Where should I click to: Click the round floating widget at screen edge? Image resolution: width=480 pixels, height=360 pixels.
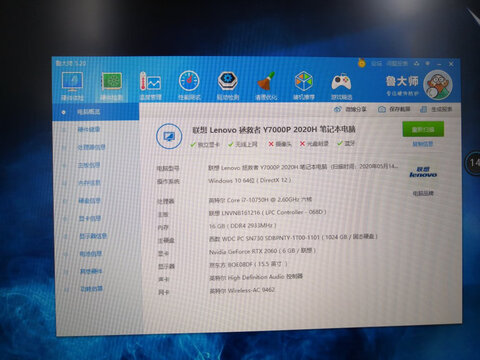tap(473, 163)
